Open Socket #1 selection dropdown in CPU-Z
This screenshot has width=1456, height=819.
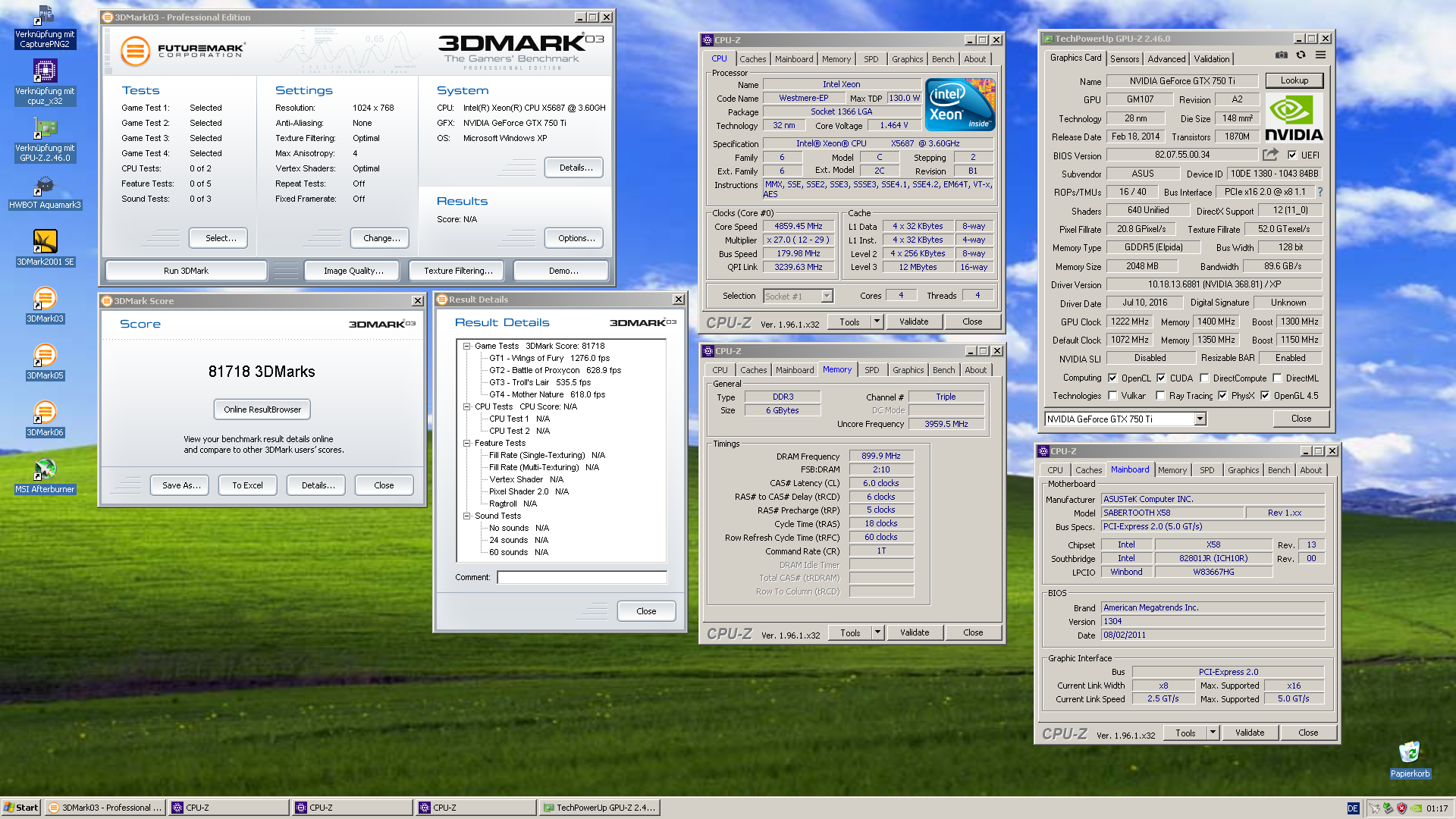827,296
